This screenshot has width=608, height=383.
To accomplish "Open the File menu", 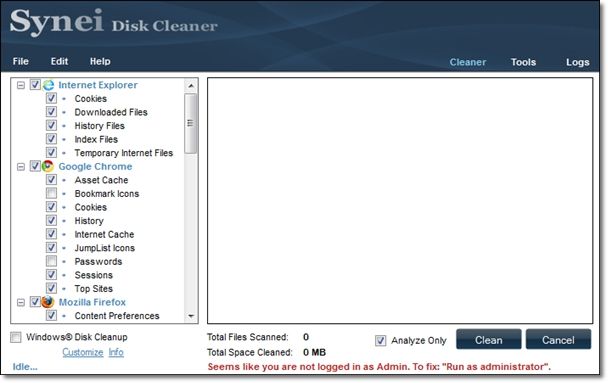I will click(x=20, y=61).
